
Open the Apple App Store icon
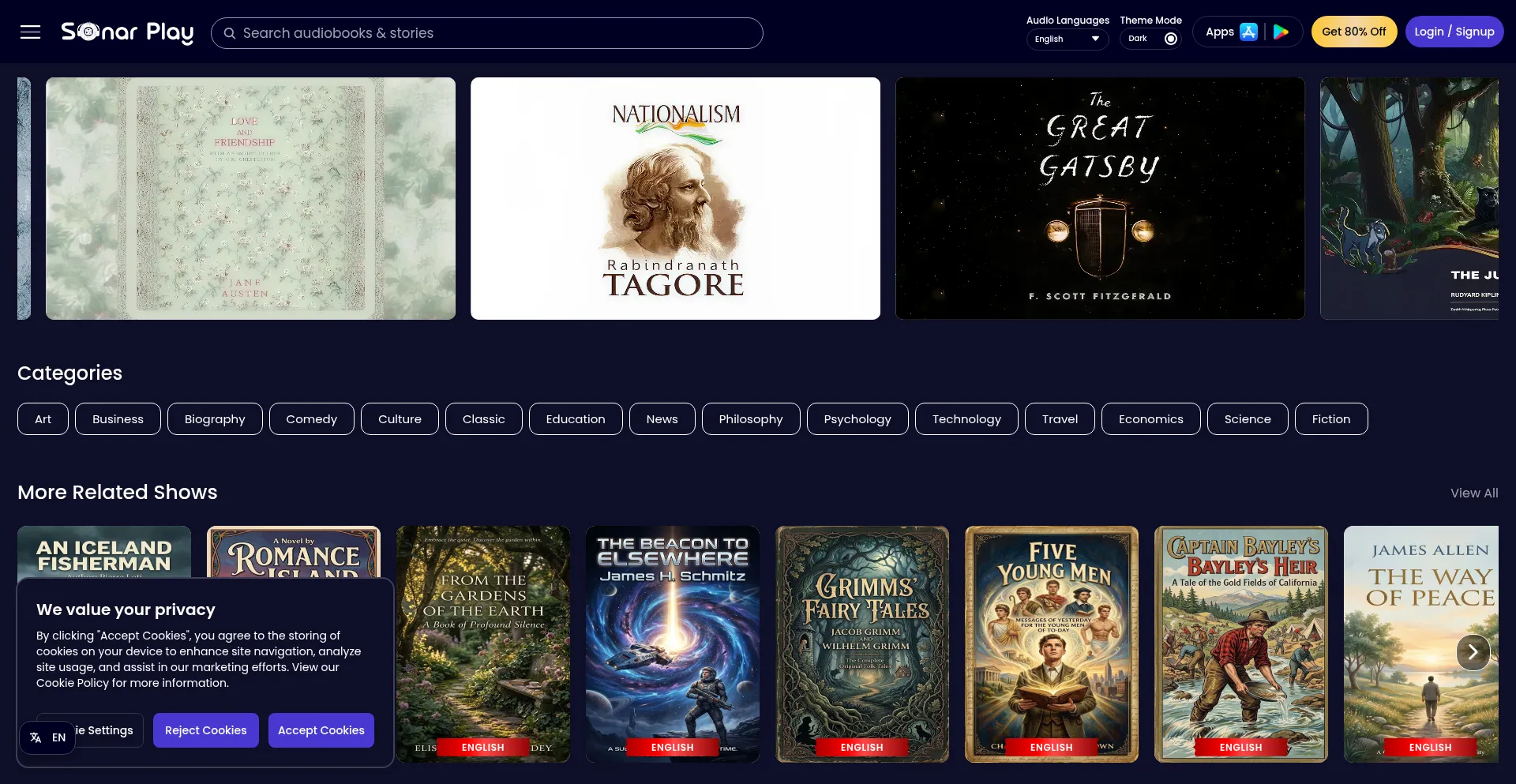(x=1248, y=32)
